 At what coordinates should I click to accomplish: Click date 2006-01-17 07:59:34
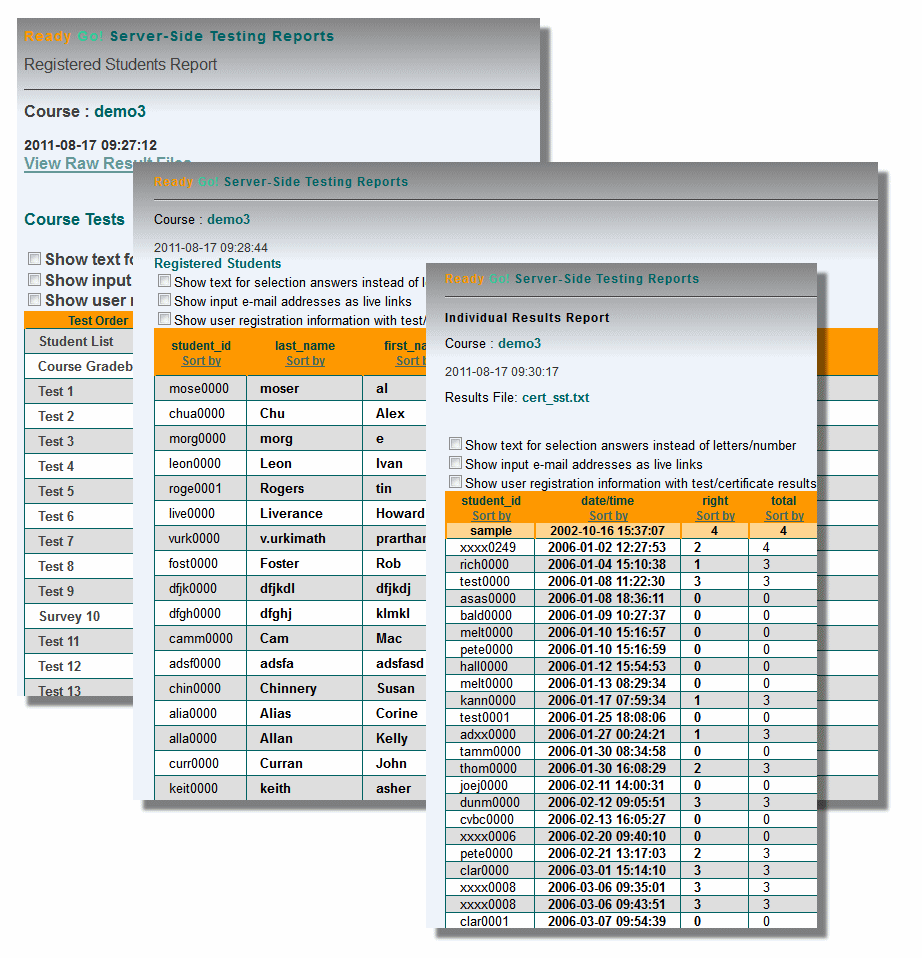(x=607, y=701)
